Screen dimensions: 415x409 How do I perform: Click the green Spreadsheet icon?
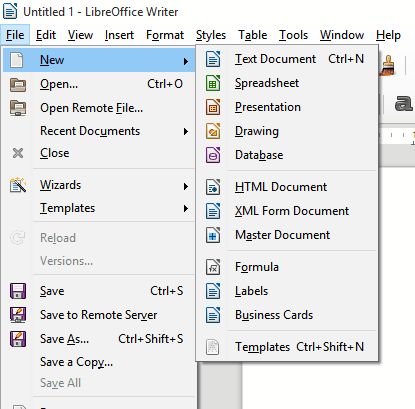click(x=213, y=83)
